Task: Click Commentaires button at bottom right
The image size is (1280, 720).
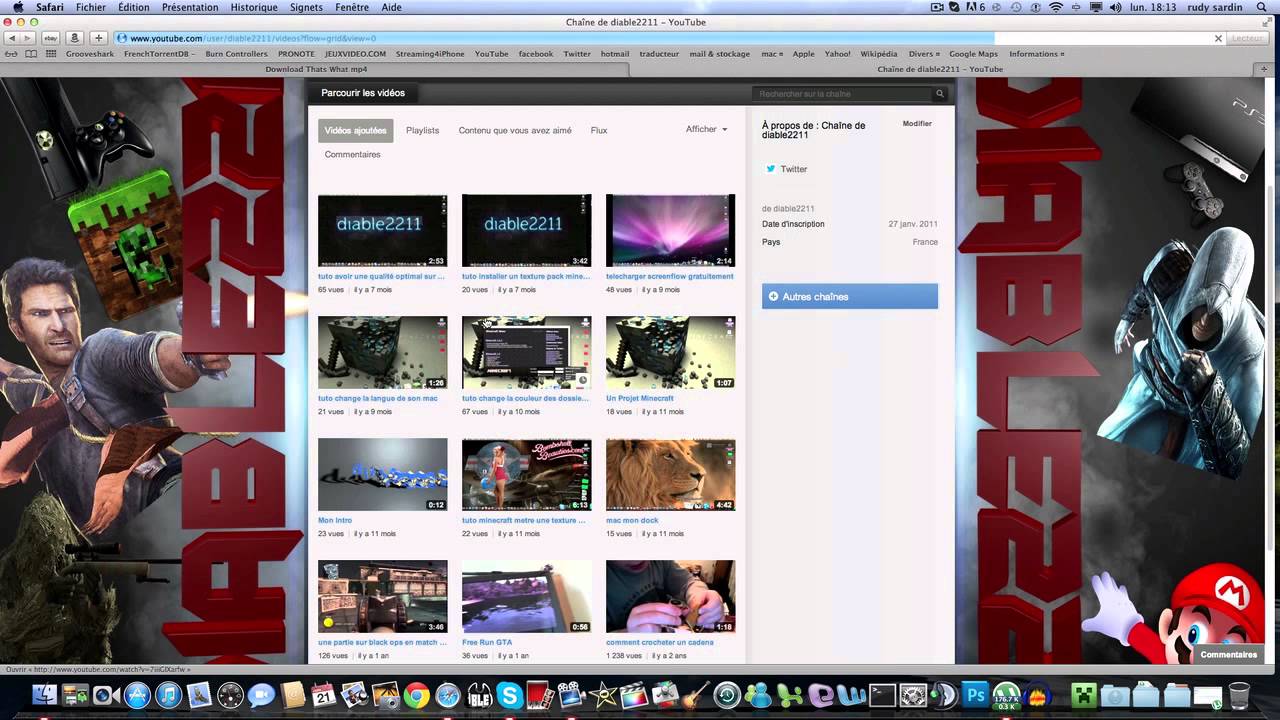Action: pos(1229,655)
